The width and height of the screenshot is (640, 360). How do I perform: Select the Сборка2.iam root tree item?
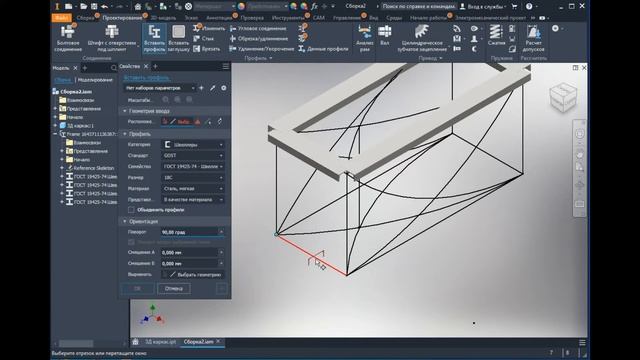click(76, 91)
